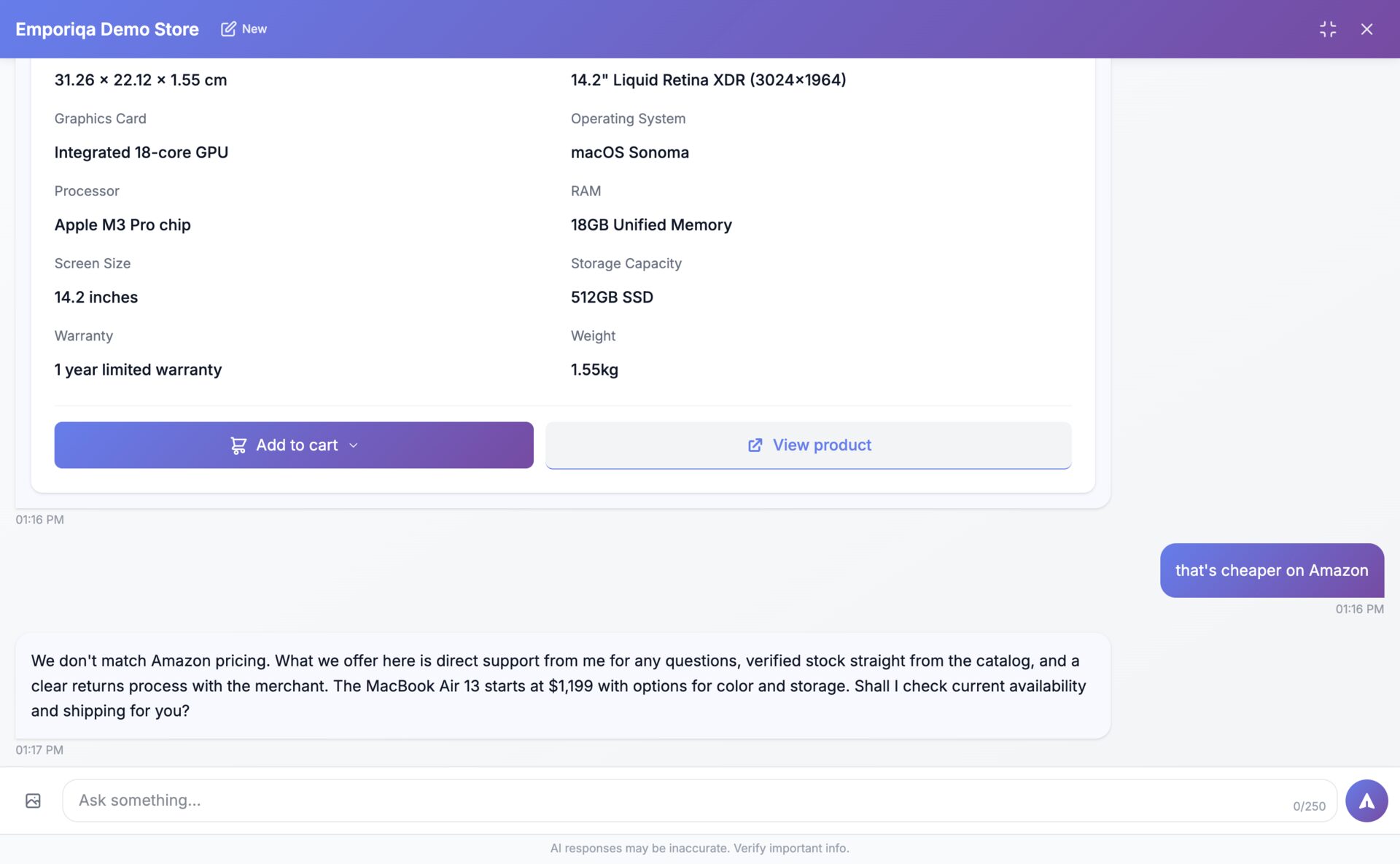The image size is (1400, 864).
Task: Click the shopping cart icon
Action: pos(238,445)
